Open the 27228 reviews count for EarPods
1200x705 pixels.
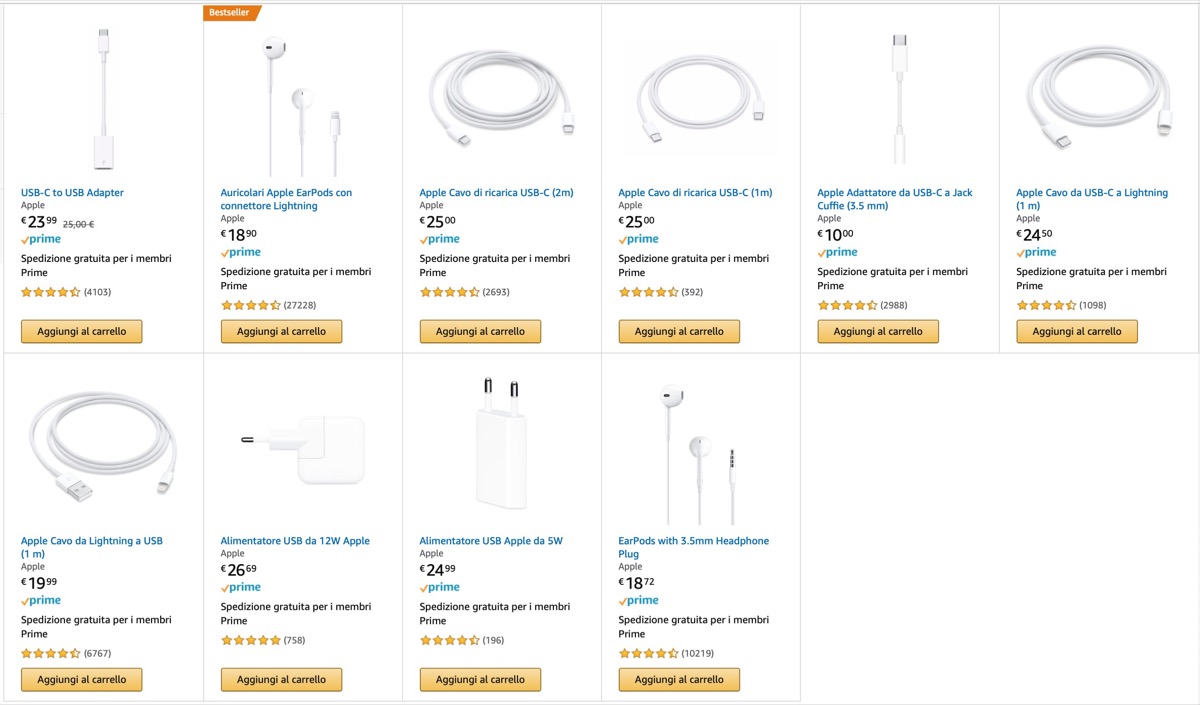pyautogui.click(x=299, y=305)
